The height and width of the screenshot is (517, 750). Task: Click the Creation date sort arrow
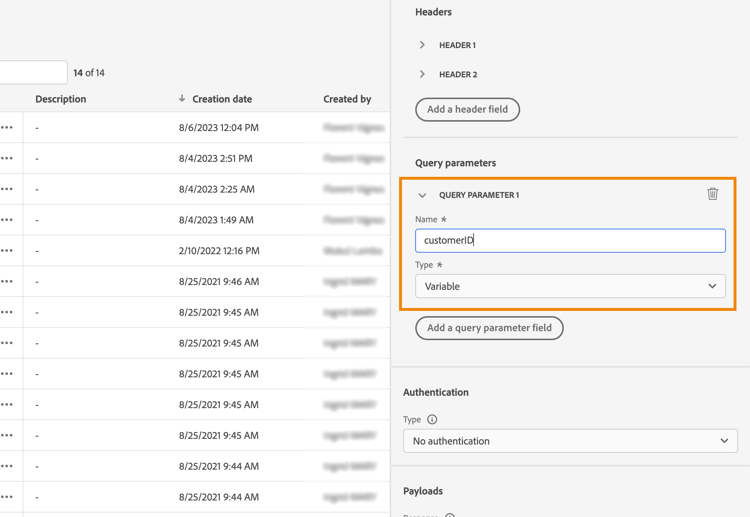pos(182,99)
